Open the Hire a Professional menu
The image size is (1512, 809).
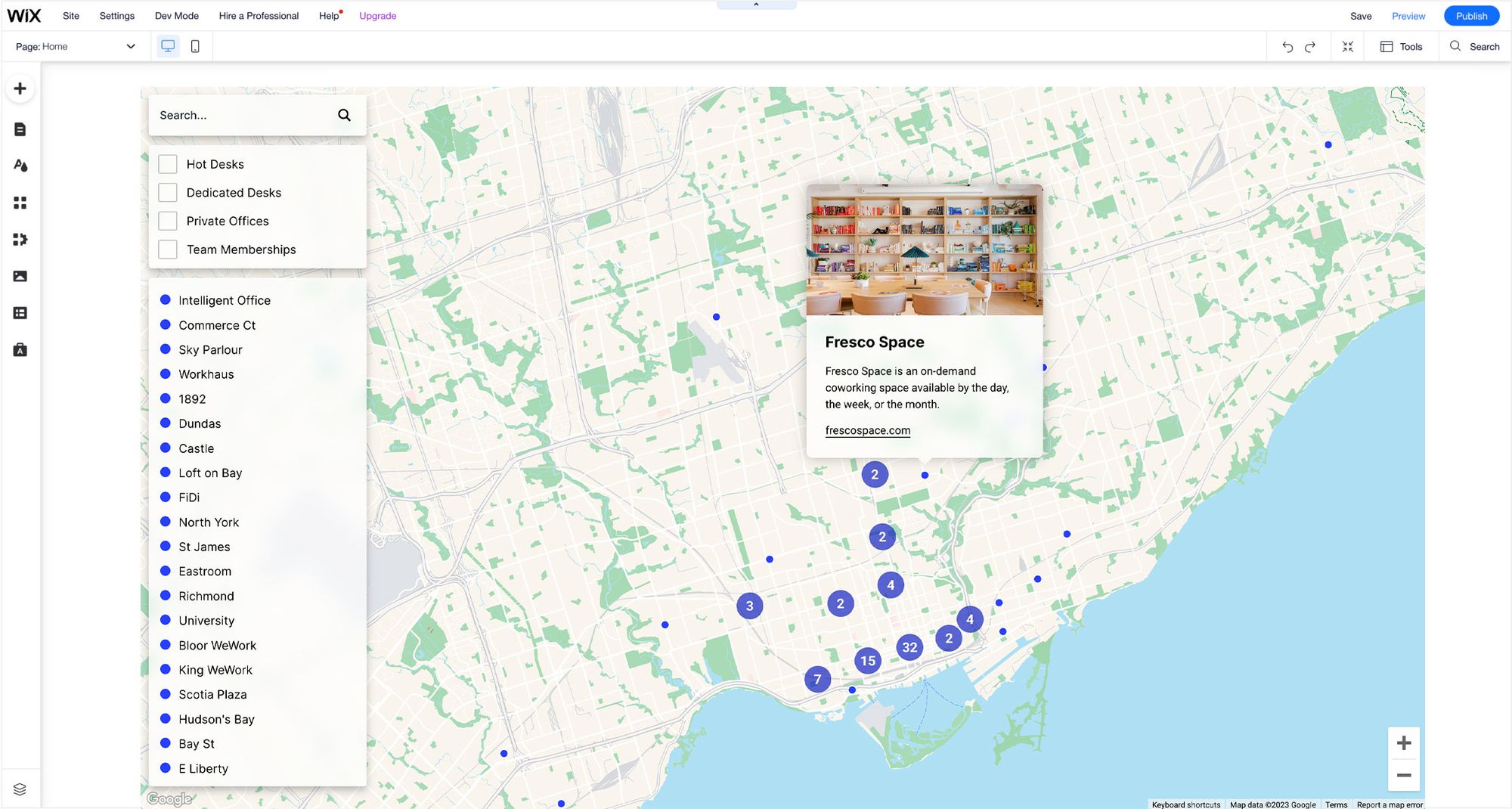(x=259, y=15)
